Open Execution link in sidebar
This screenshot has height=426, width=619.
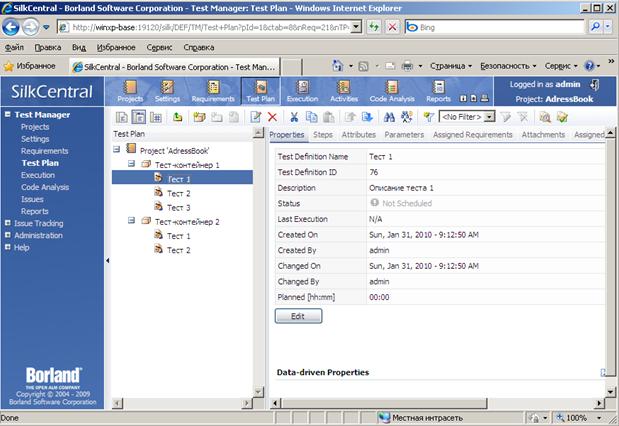tap(38, 175)
